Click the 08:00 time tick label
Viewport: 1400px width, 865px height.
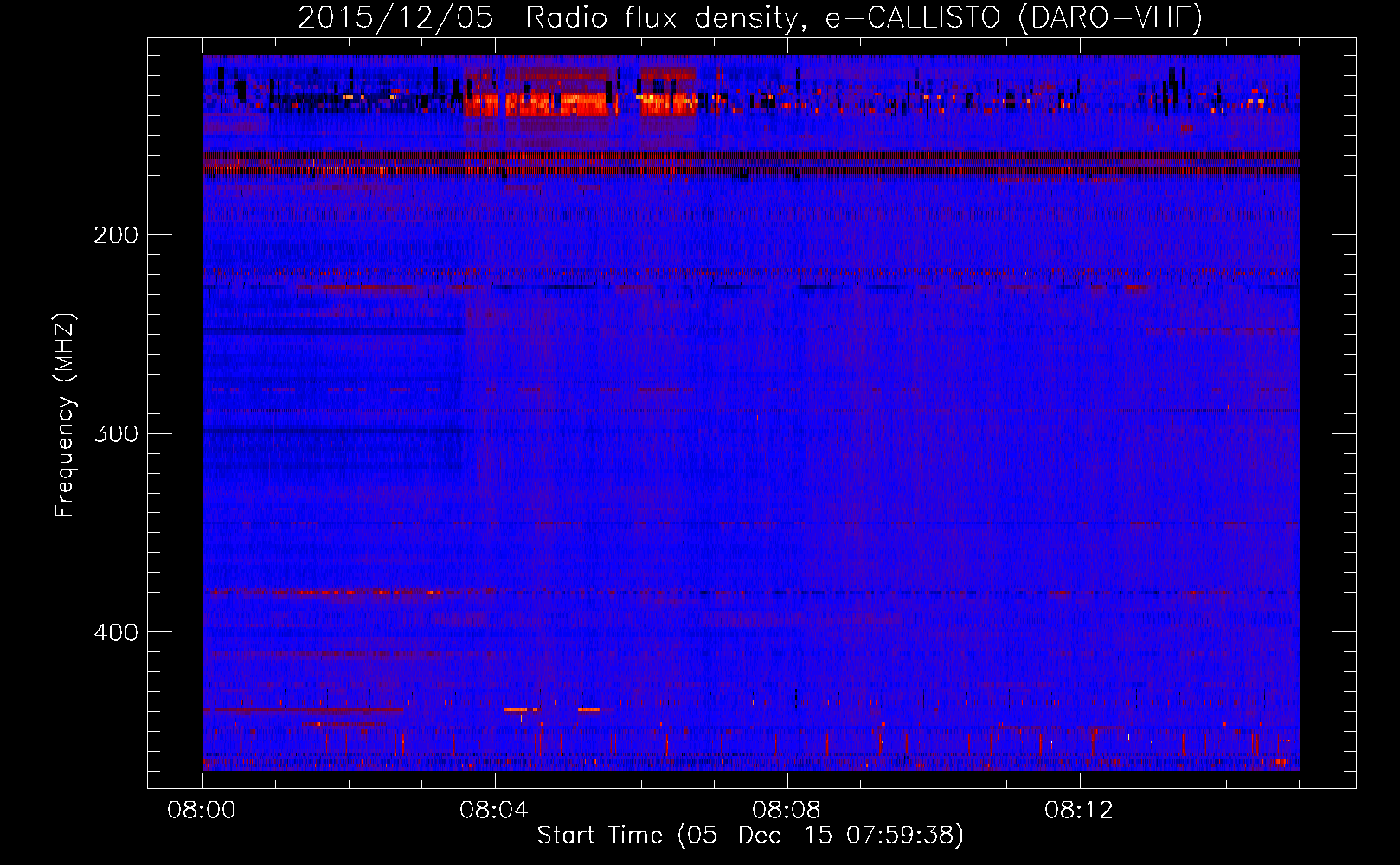(202, 811)
